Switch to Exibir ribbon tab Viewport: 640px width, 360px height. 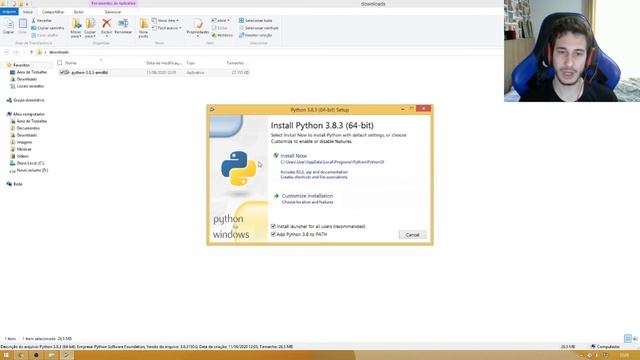pos(78,12)
